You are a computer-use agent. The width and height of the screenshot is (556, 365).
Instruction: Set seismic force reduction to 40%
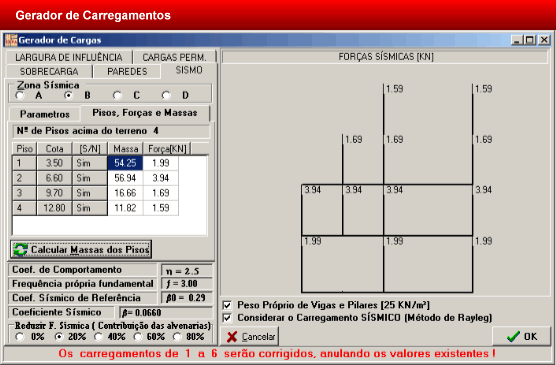click(99, 337)
